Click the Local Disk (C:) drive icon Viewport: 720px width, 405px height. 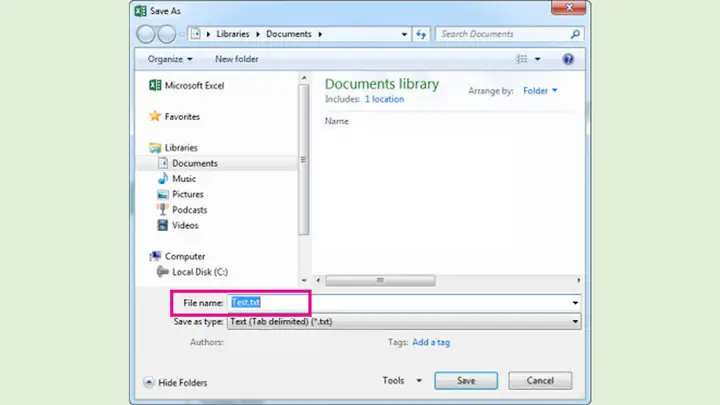163,271
